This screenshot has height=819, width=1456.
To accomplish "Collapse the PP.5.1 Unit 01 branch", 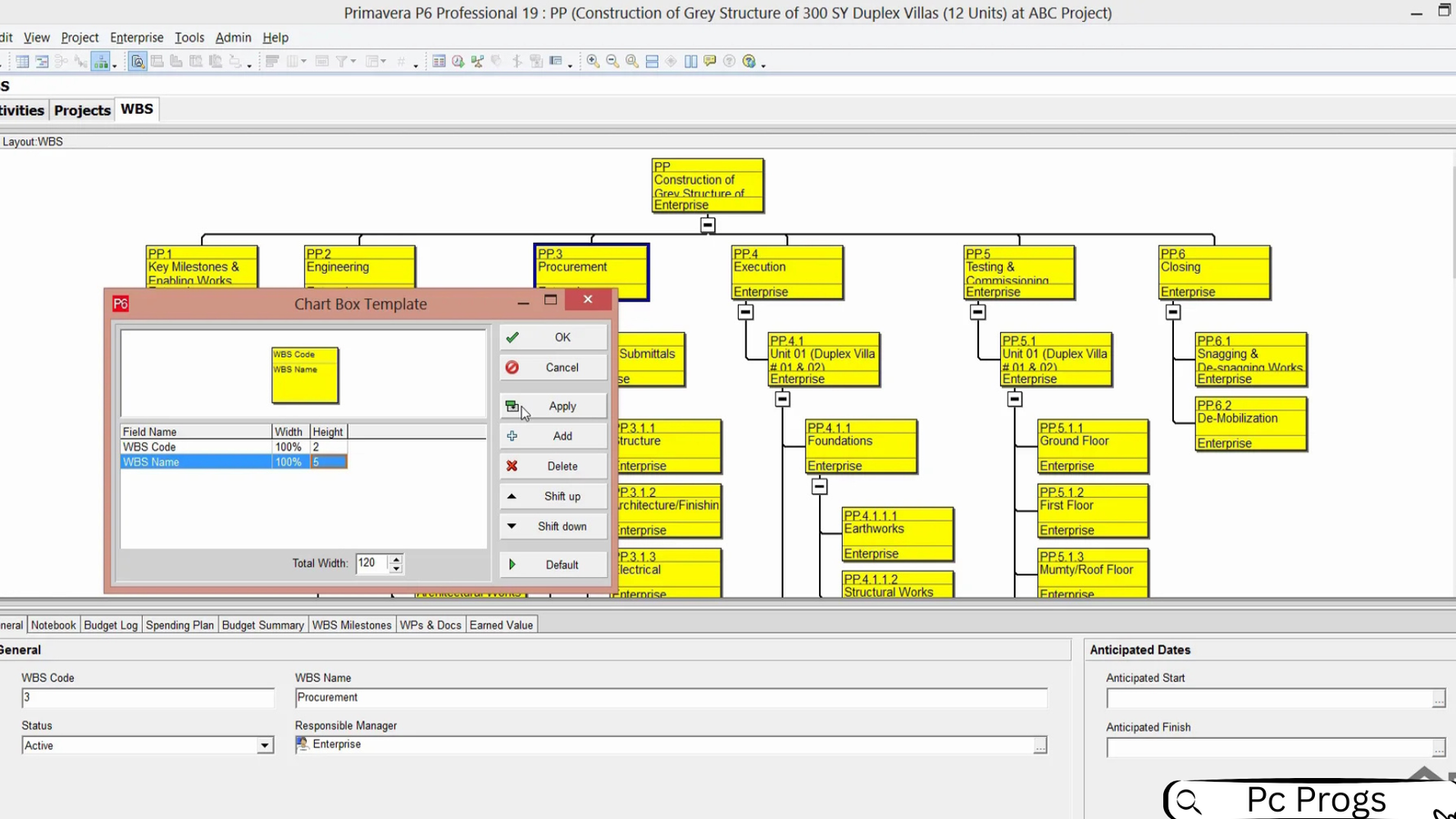I will 1015,399.
